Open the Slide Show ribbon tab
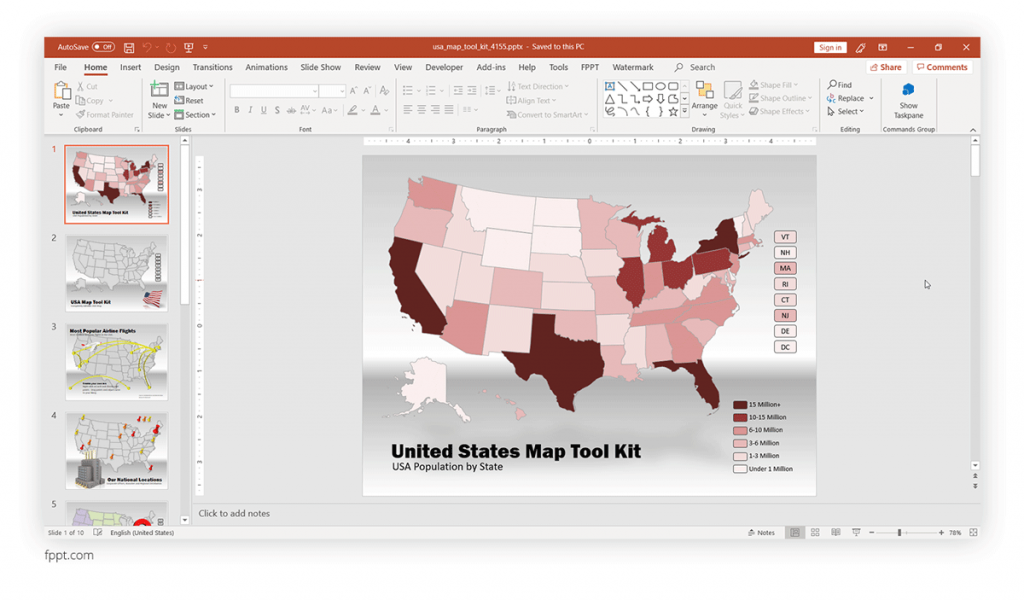The width and height of the screenshot is (1024, 600). click(x=320, y=67)
